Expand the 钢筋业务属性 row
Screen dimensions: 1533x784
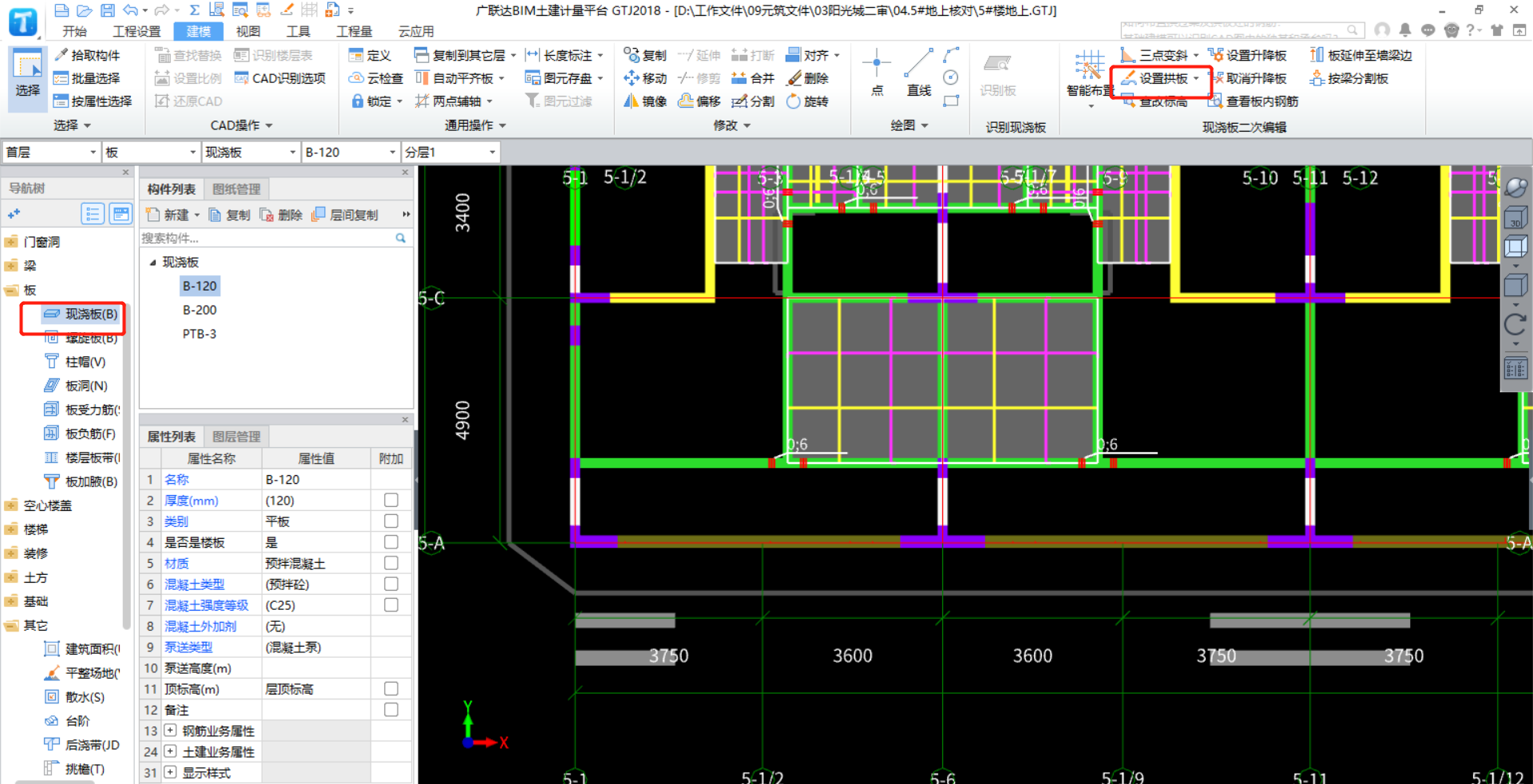click(170, 731)
